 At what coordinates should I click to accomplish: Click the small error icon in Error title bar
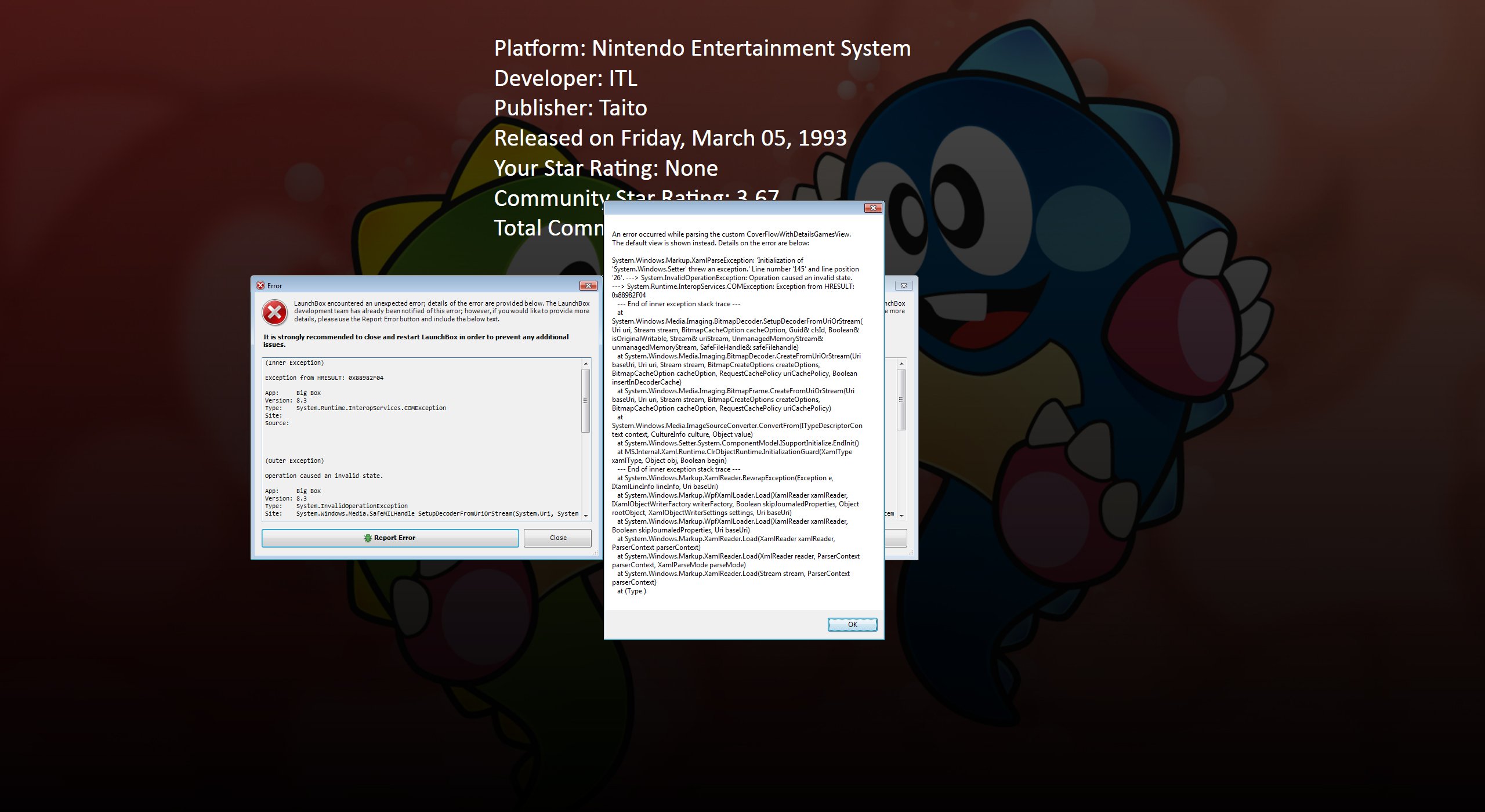tap(260, 285)
